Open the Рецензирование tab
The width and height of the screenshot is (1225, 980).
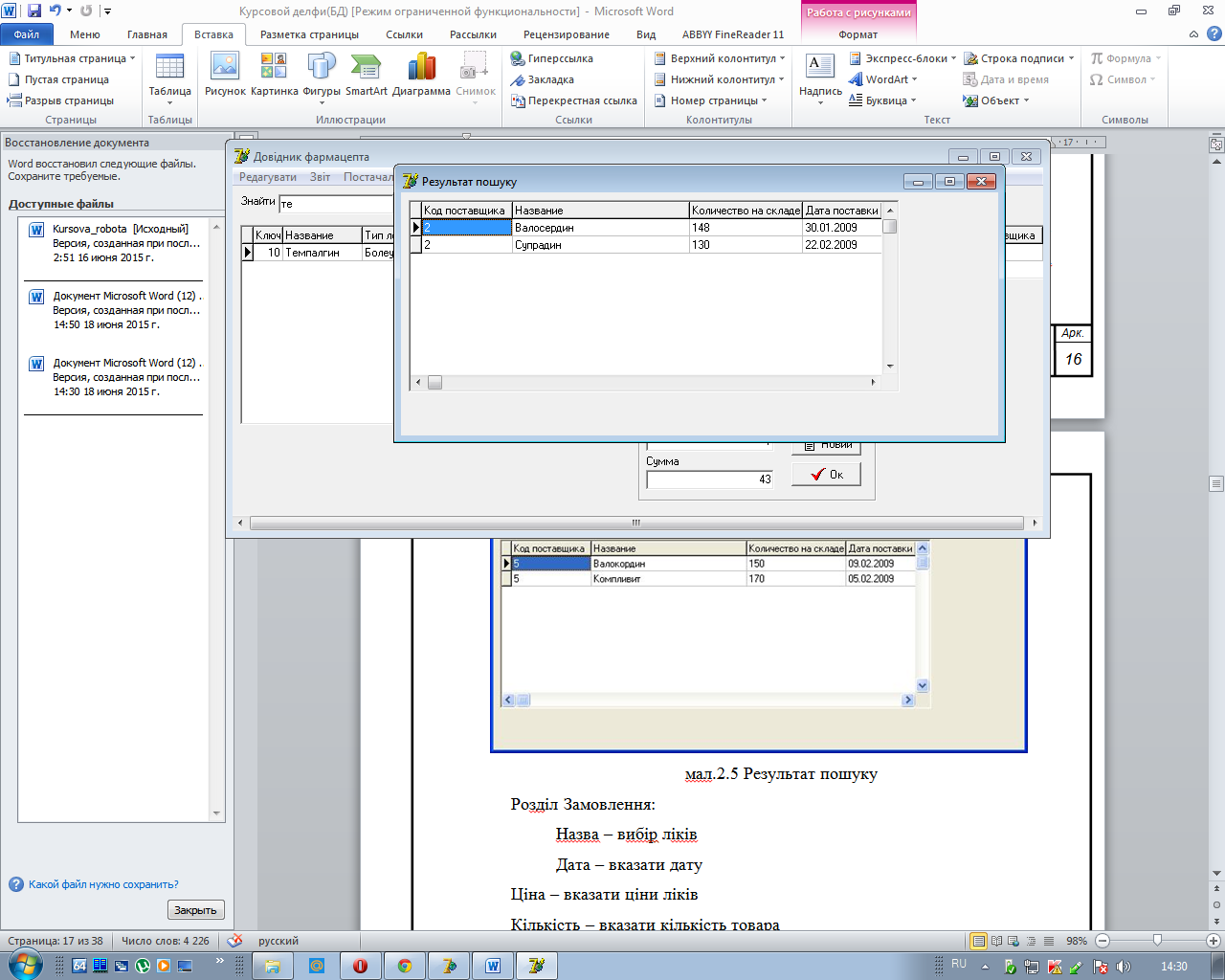point(567,34)
